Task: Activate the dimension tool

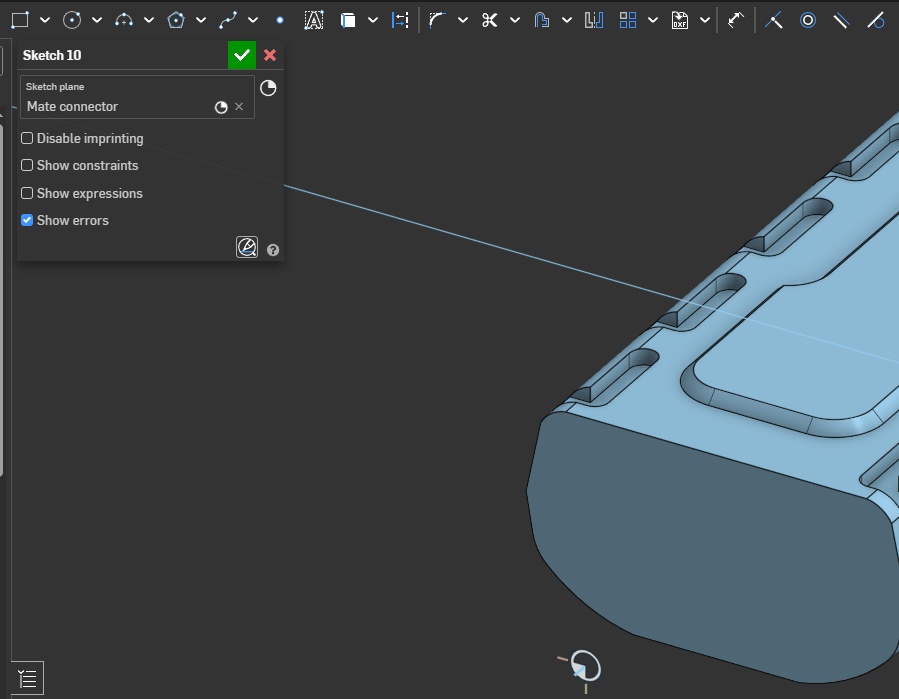Action: (x=735, y=20)
